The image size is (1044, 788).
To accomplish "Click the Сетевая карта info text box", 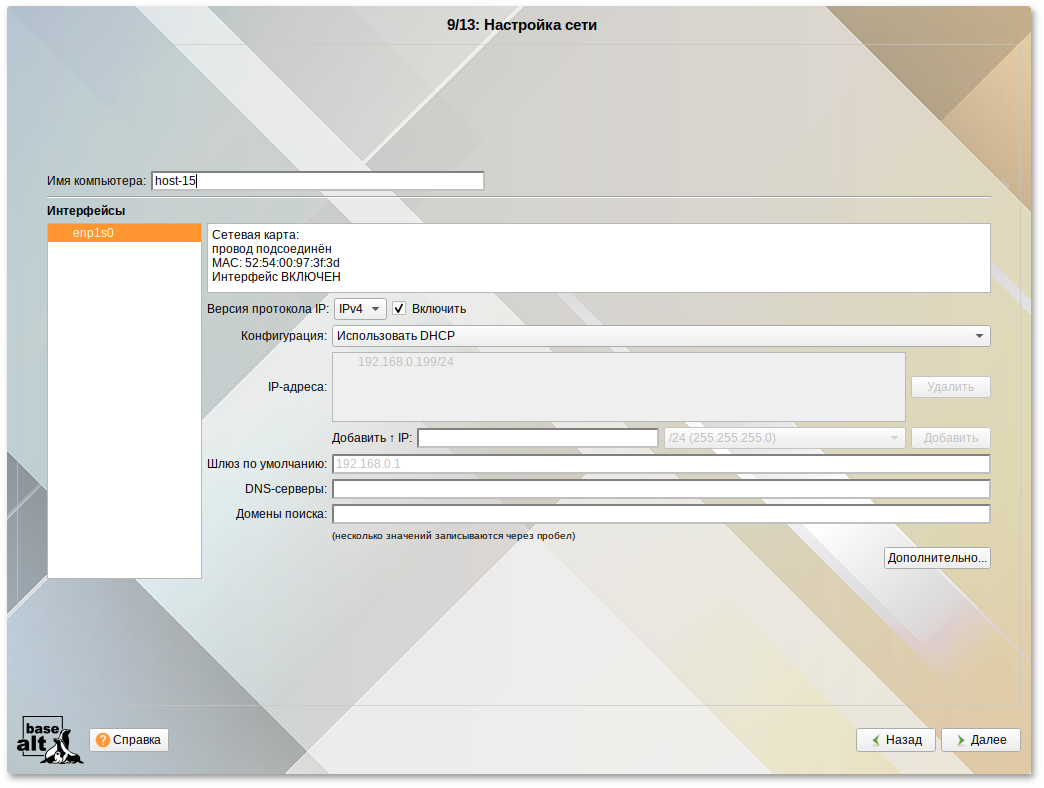I will pyautogui.click(x=597, y=258).
